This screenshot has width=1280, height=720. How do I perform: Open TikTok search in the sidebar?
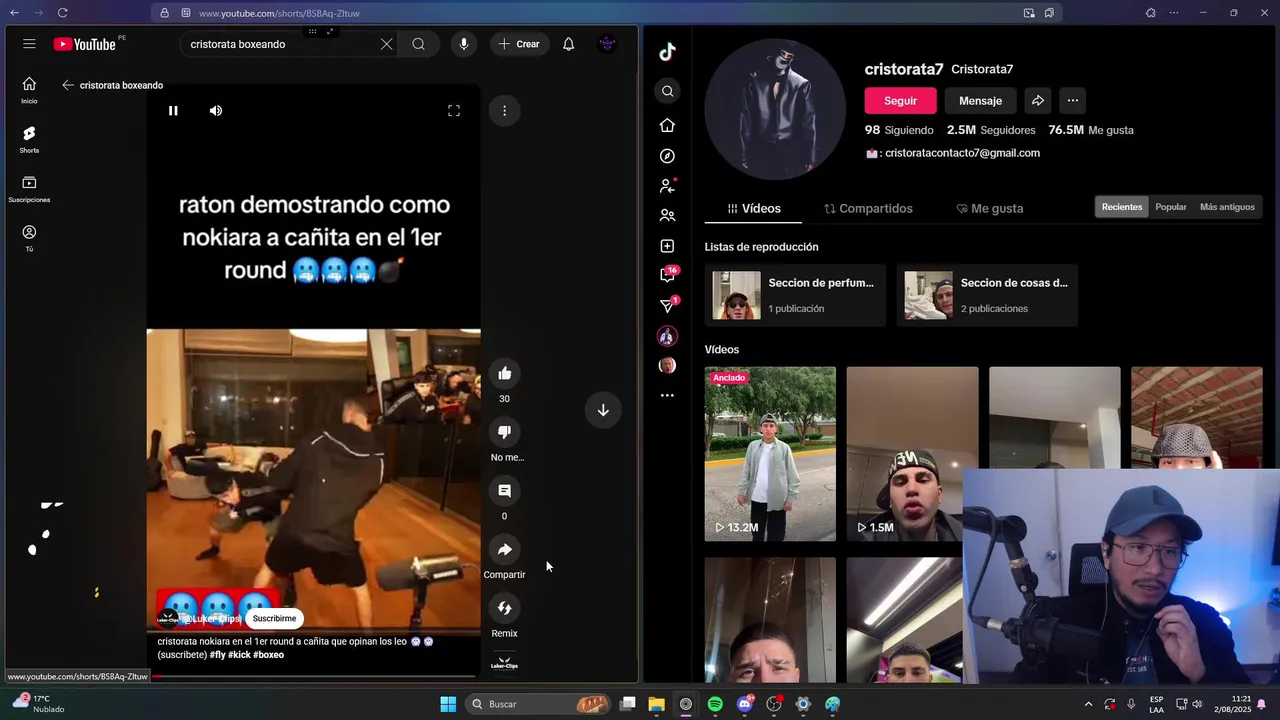667,91
